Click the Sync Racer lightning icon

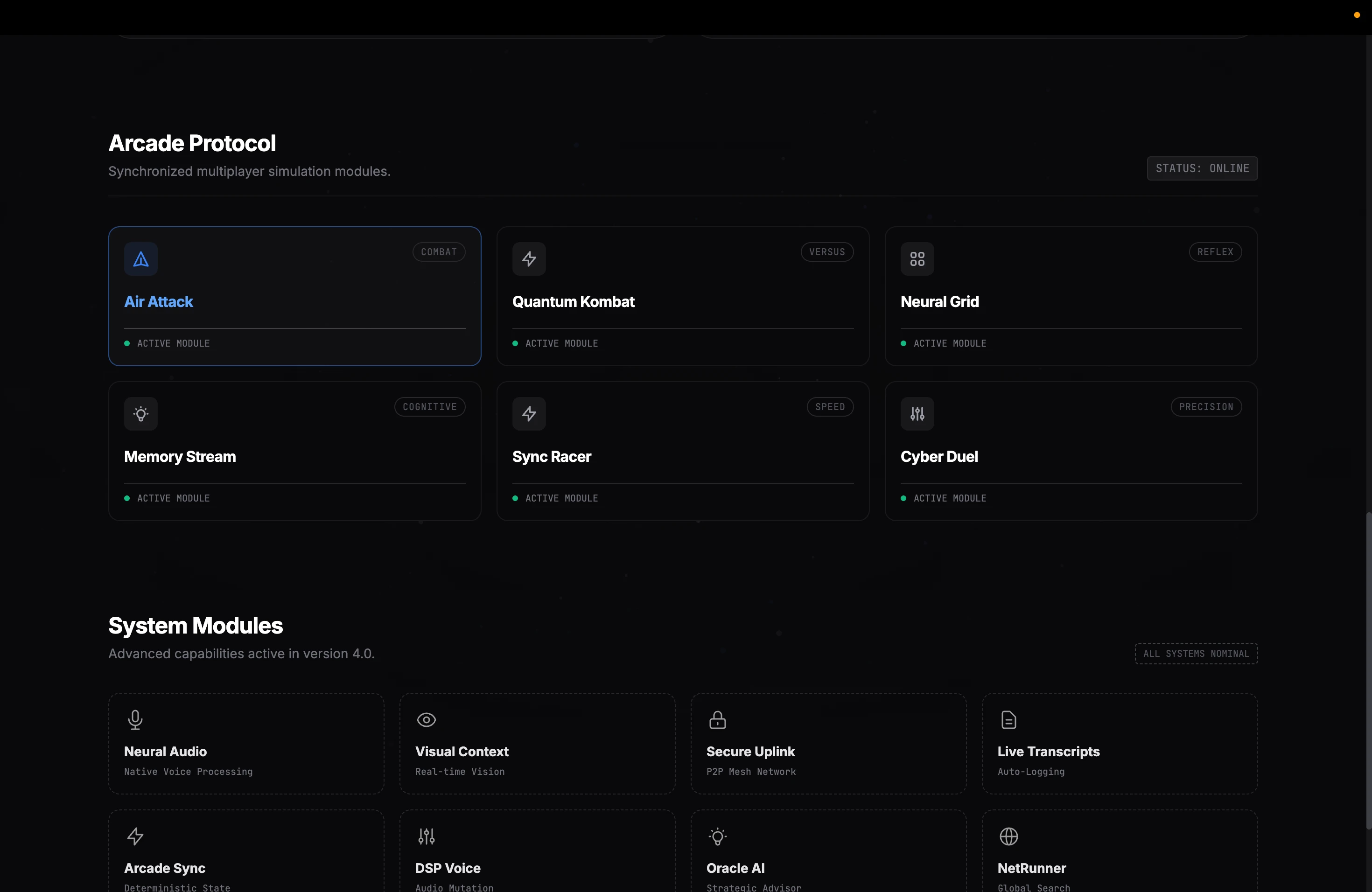(529, 414)
